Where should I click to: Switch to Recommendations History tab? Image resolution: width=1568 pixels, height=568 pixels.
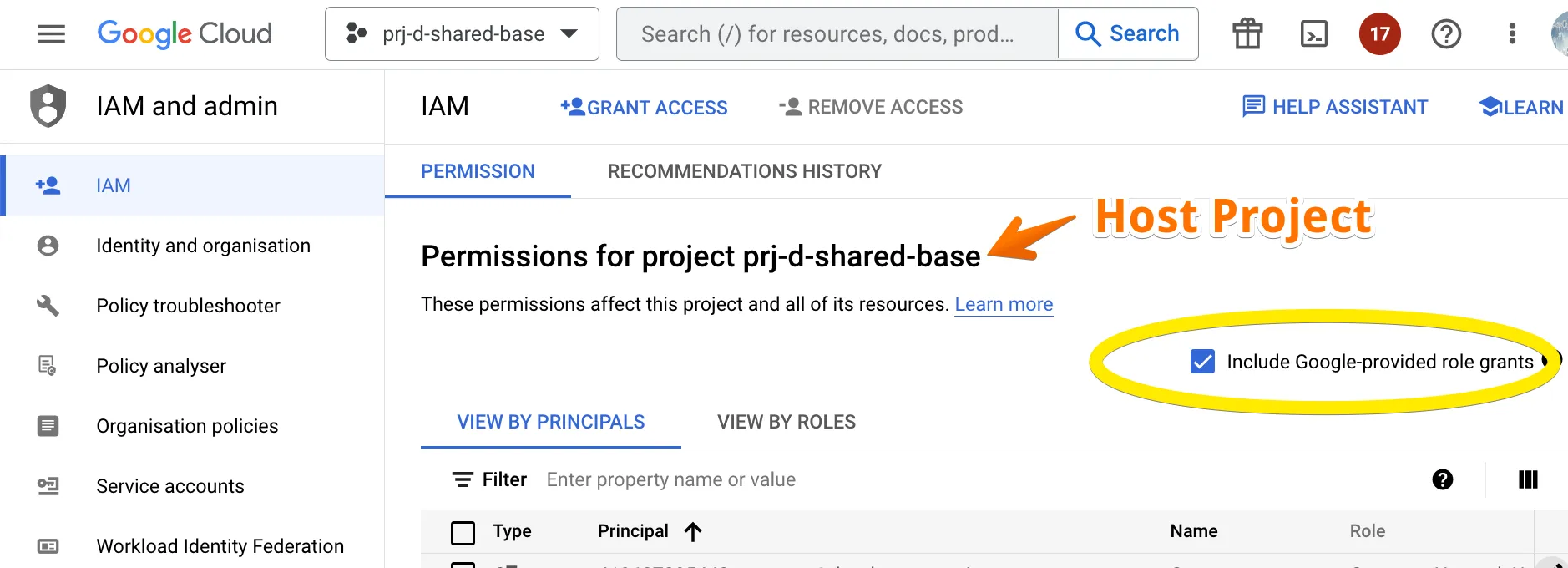click(x=744, y=171)
